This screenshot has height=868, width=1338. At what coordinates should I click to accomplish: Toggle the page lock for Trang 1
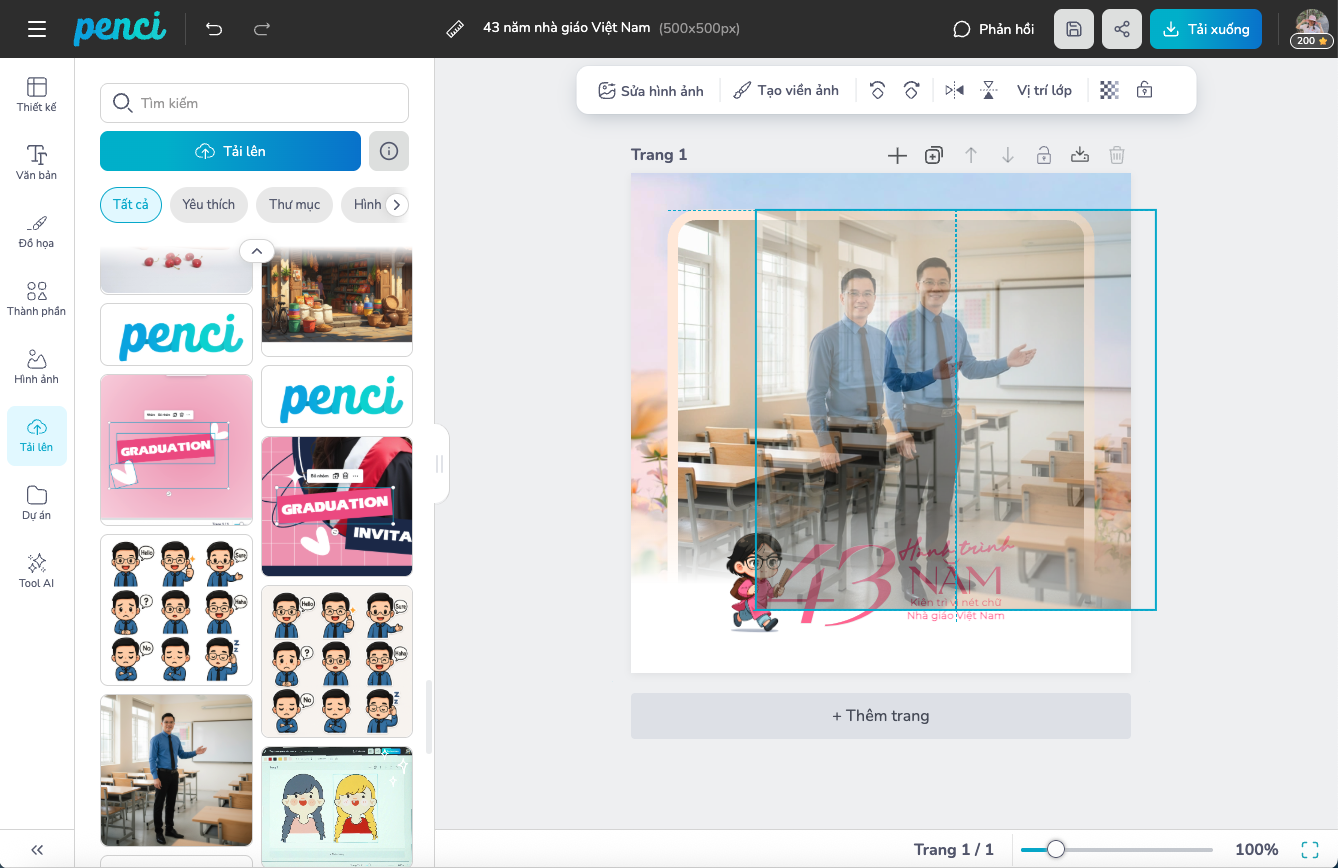[1043, 155]
